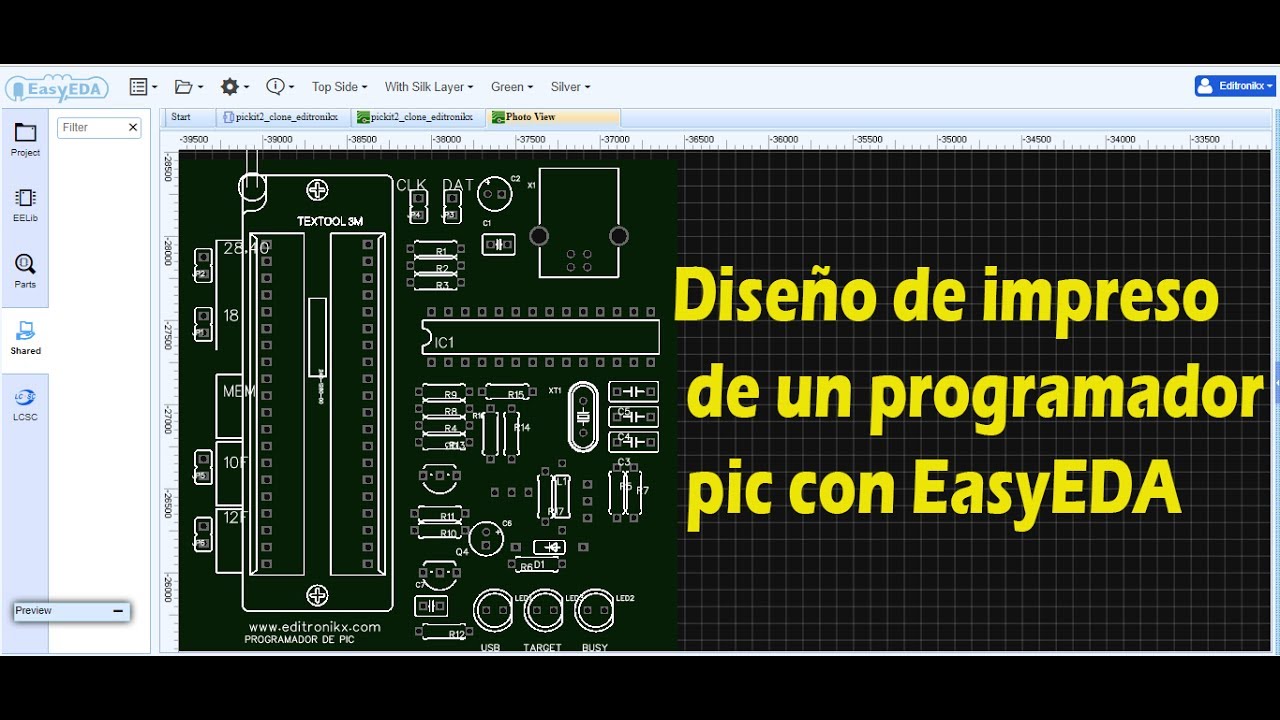Click the XT1 crystal component
Image resolution: width=1280 pixels, height=720 pixels.
pos(583,417)
